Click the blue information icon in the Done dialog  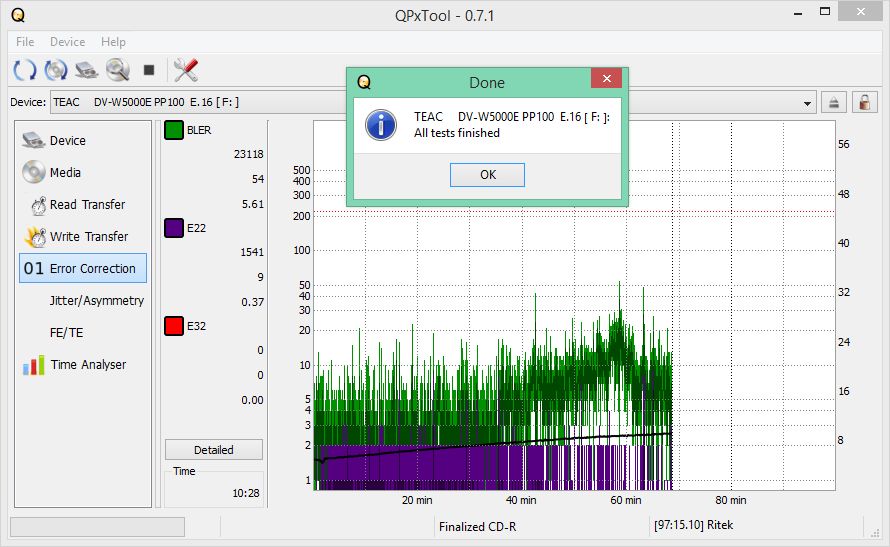point(381,125)
